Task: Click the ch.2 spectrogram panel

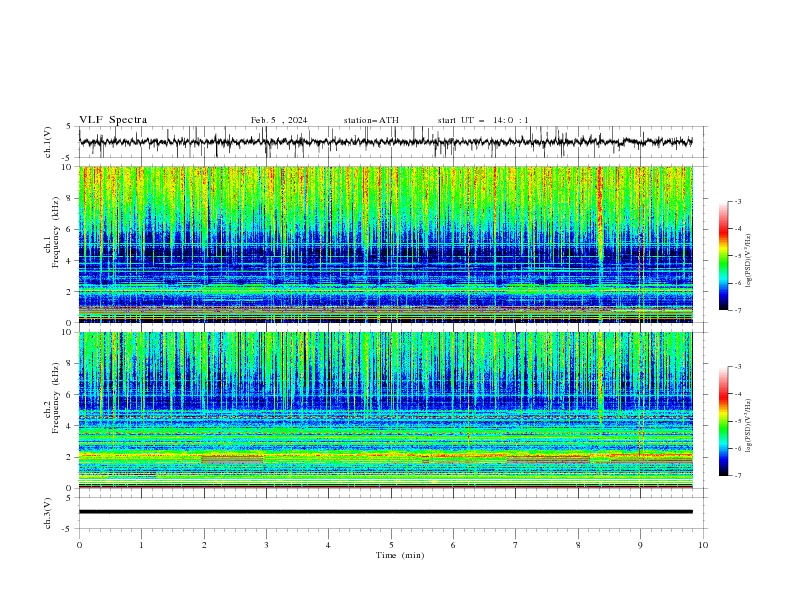Action: point(385,410)
